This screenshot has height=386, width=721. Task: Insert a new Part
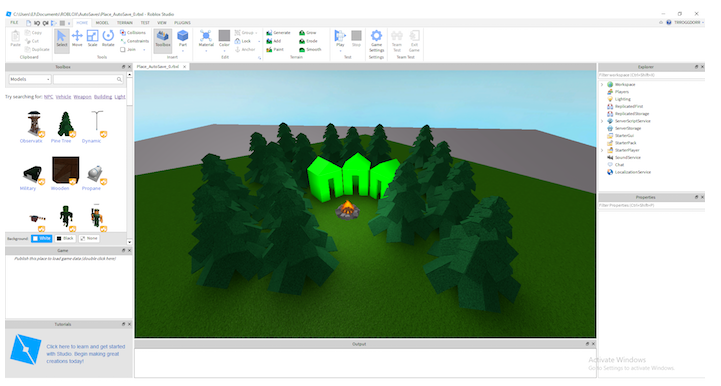(x=183, y=37)
